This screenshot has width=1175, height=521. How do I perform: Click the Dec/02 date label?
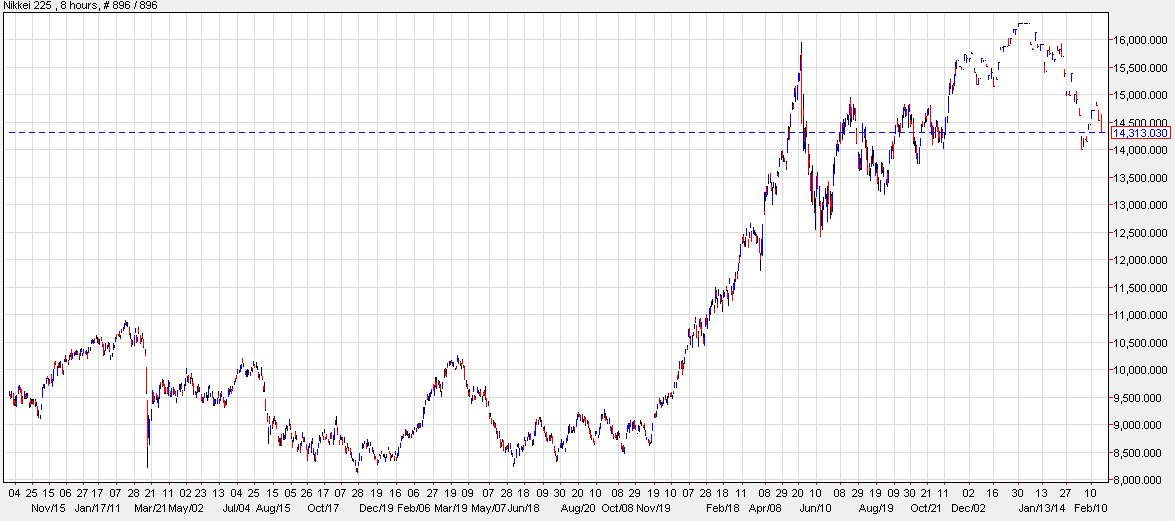coord(968,508)
